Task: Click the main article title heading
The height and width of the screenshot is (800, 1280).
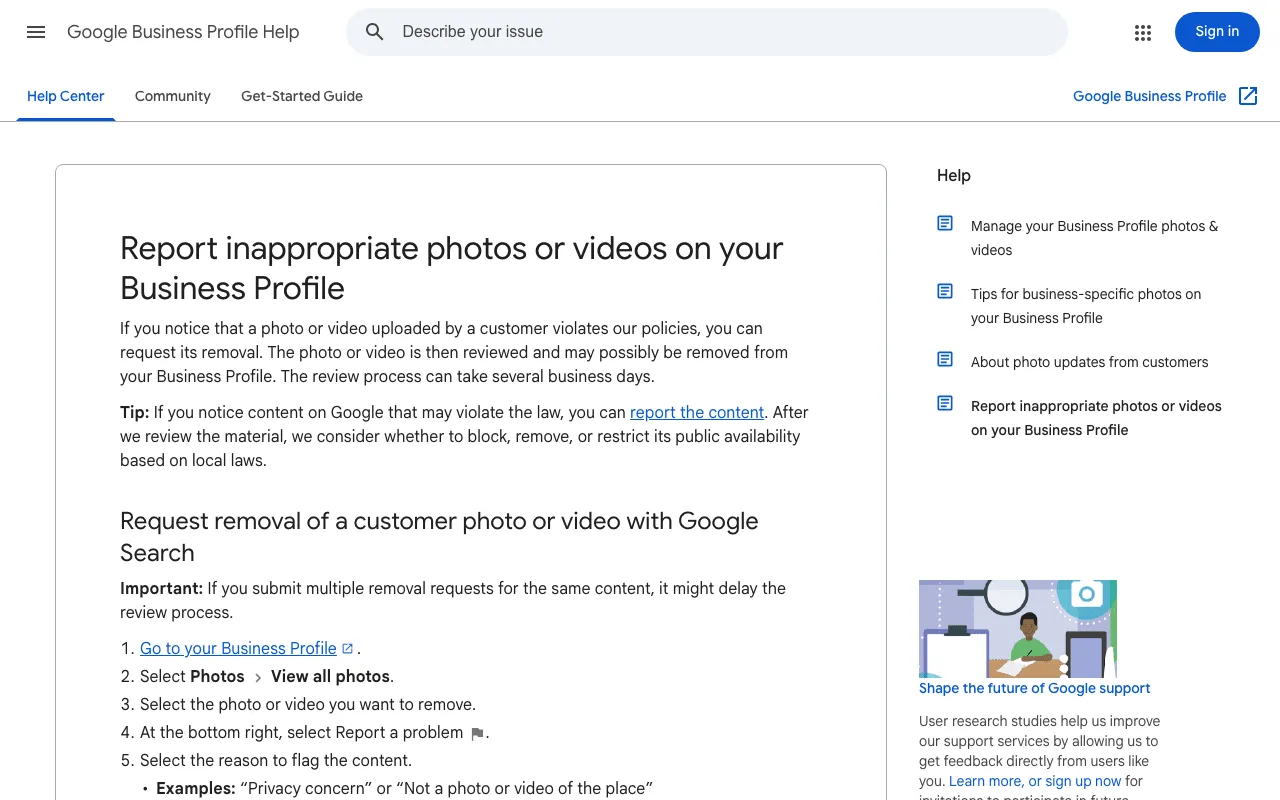Action: 452,268
